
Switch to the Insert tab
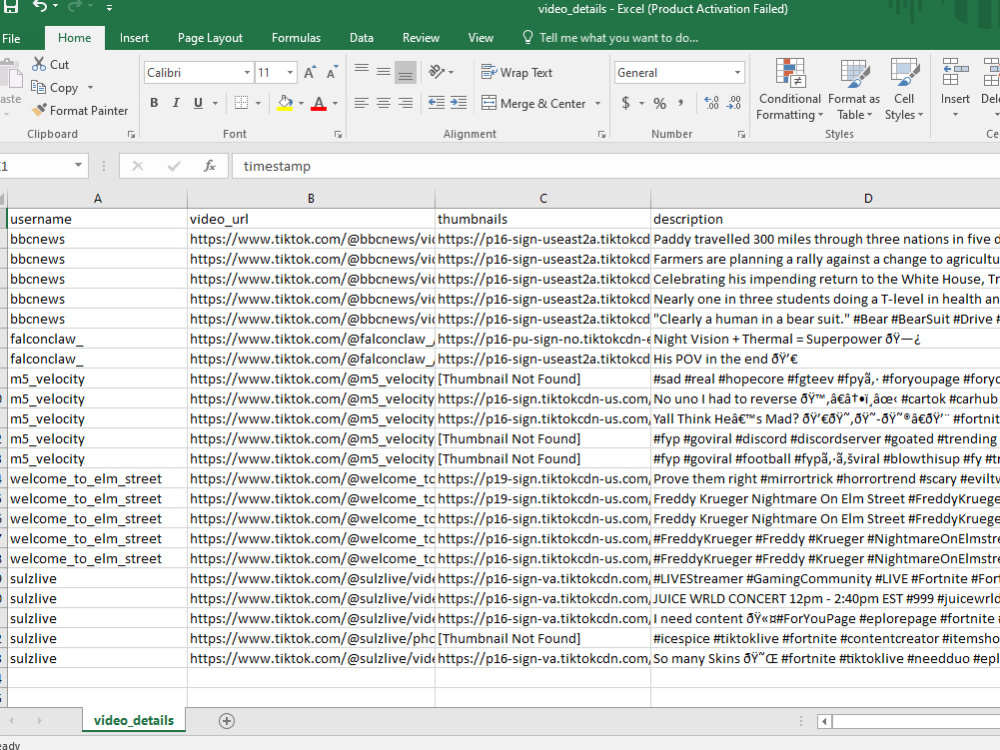click(134, 38)
